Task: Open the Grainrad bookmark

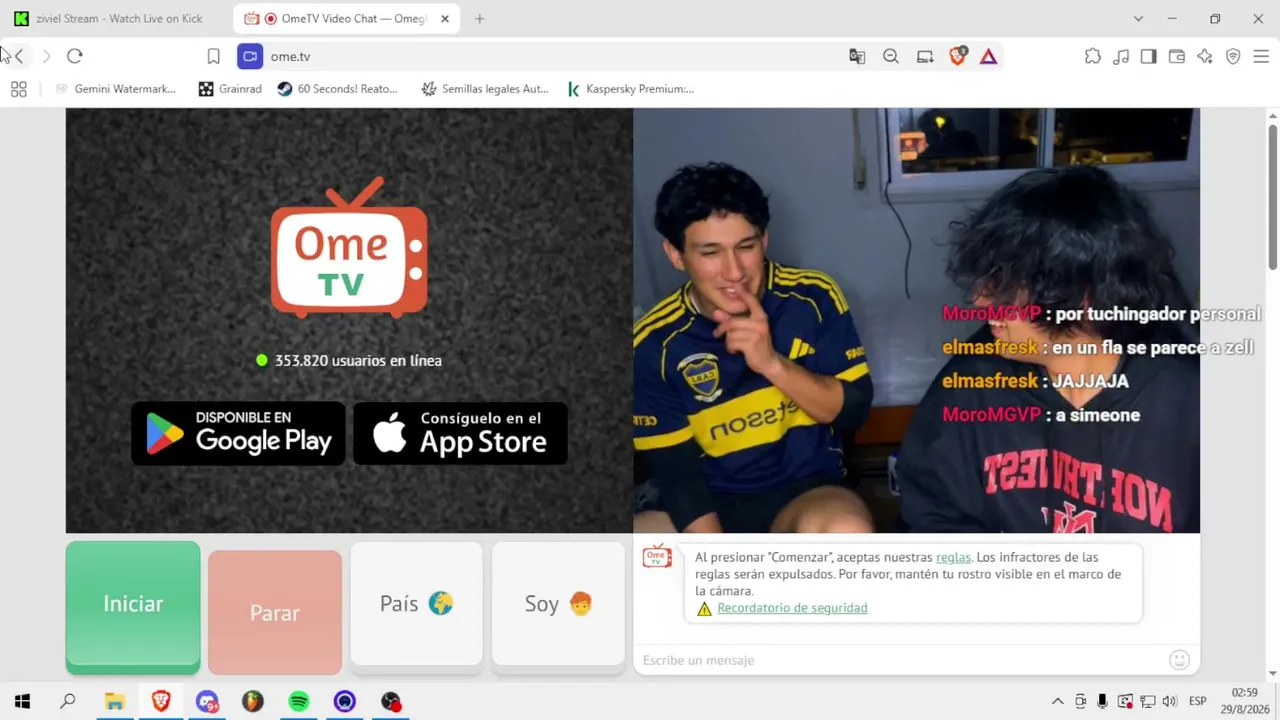Action: click(x=230, y=89)
